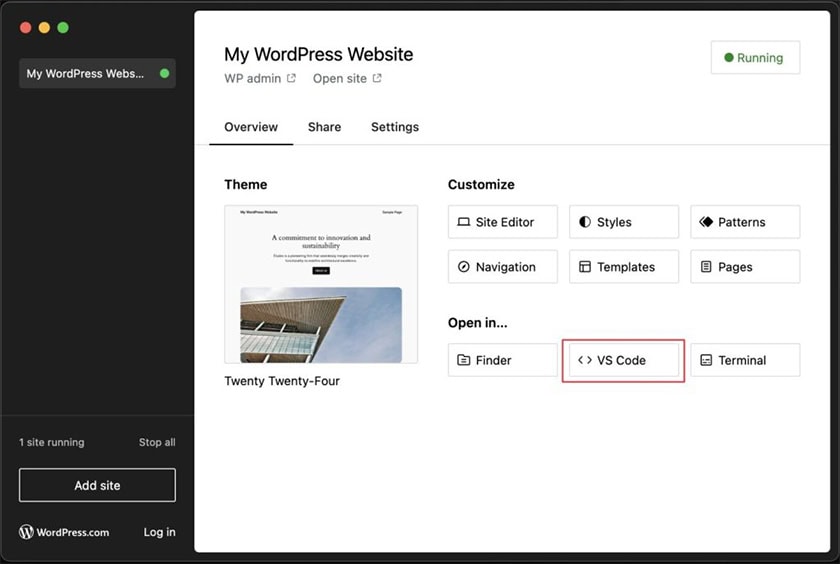This screenshot has height=564, width=840.
Task: Open site in Terminal
Action: [x=744, y=360]
